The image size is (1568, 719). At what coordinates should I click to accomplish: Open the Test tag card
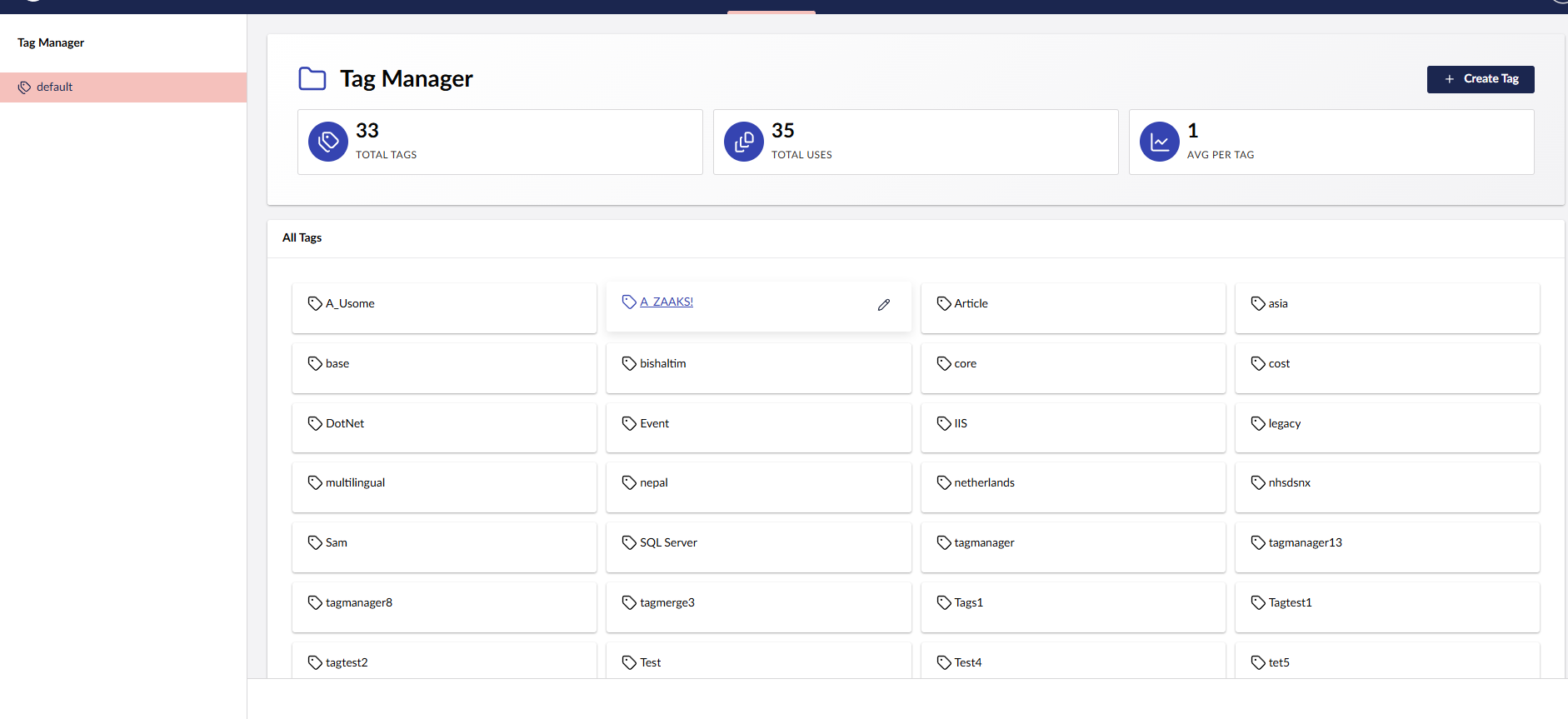click(758, 661)
